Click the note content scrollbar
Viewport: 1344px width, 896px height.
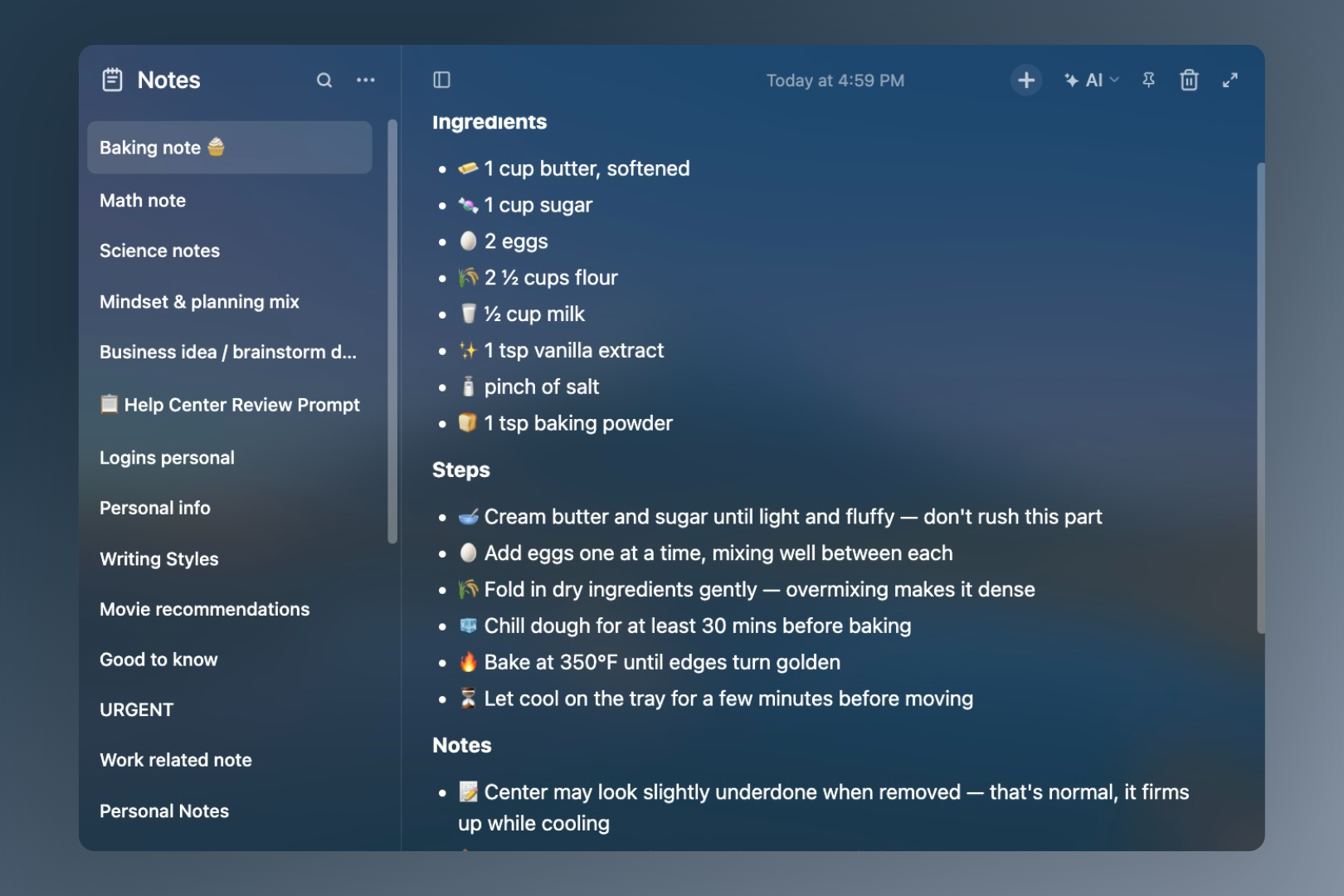(x=1261, y=398)
